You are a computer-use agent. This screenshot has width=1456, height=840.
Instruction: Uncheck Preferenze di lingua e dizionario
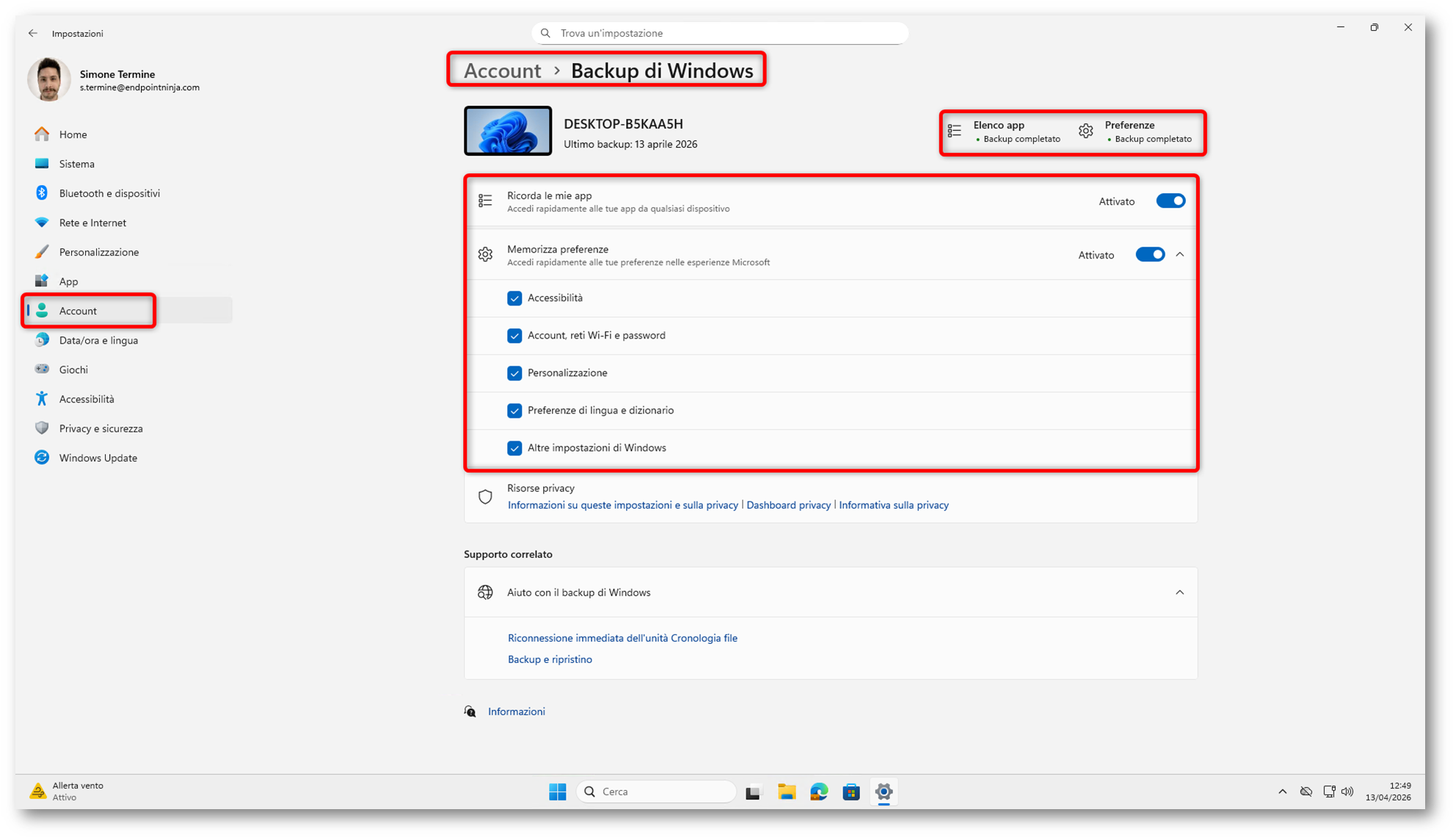[514, 410]
